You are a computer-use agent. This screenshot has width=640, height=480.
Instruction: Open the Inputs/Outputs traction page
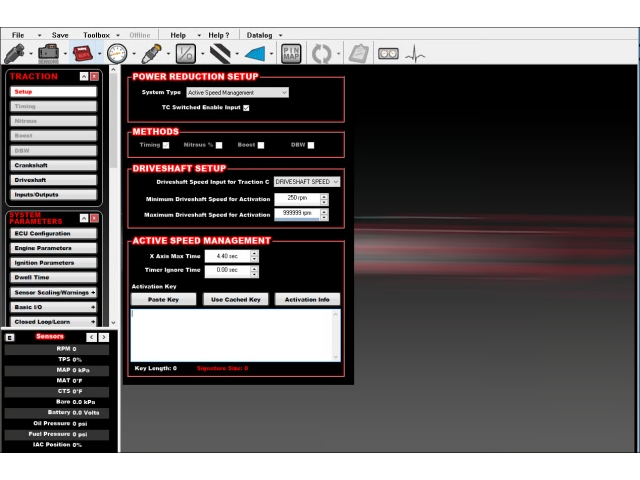(x=53, y=195)
